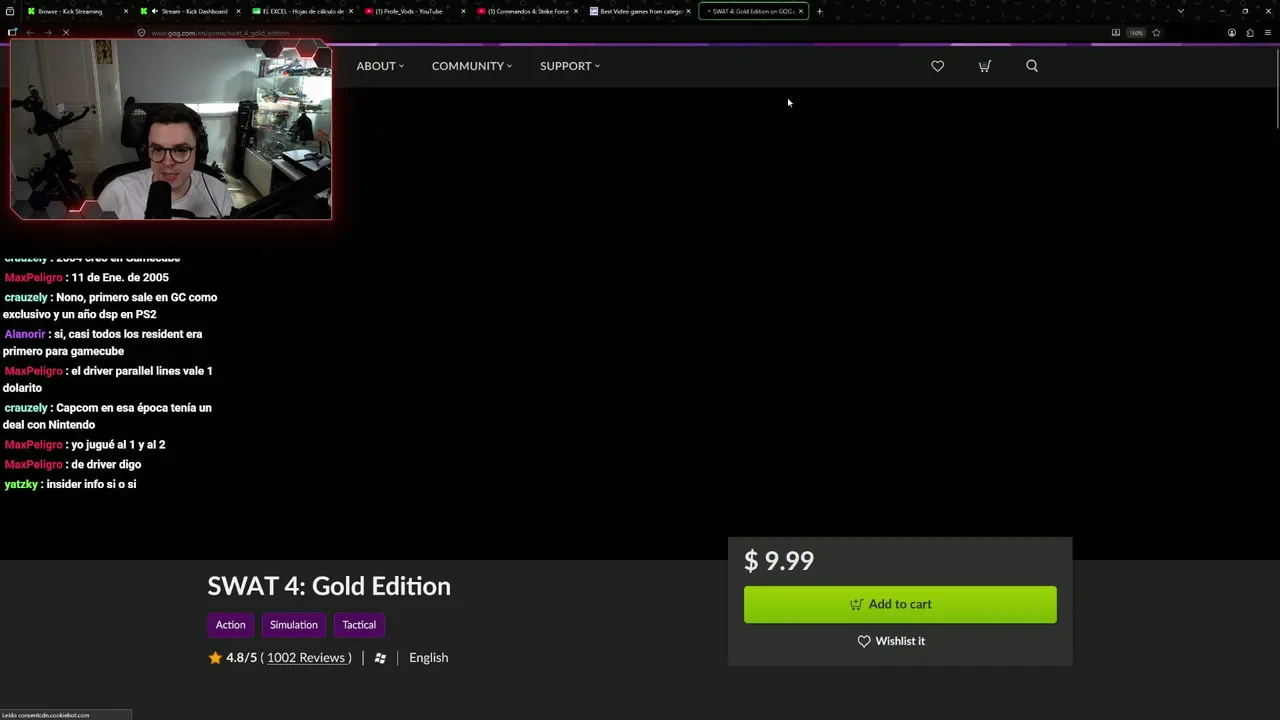Click chat message about driver parallel lines

coord(107,379)
